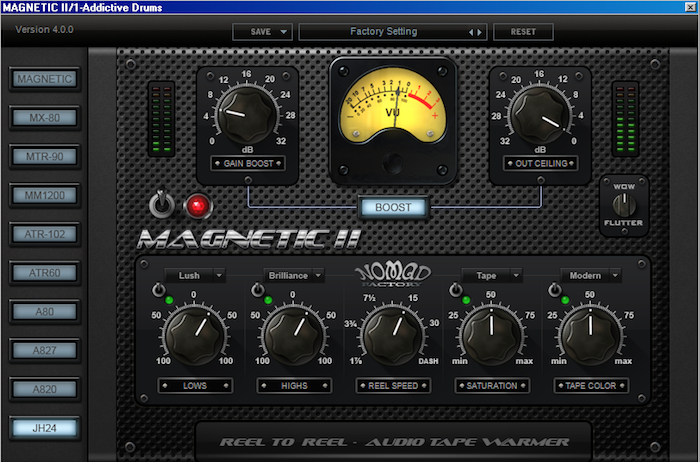Click the SATURATION knob

tap(492, 335)
